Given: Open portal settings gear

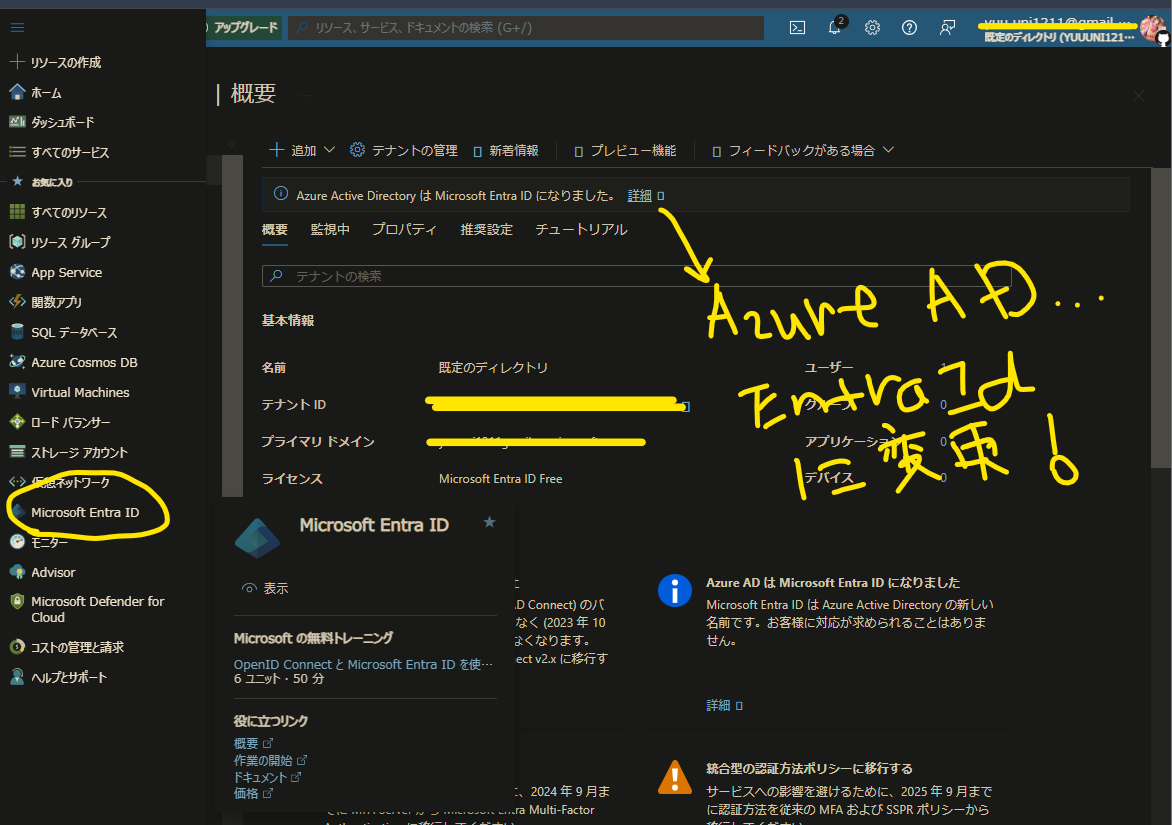Looking at the screenshot, I should click(x=872, y=28).
